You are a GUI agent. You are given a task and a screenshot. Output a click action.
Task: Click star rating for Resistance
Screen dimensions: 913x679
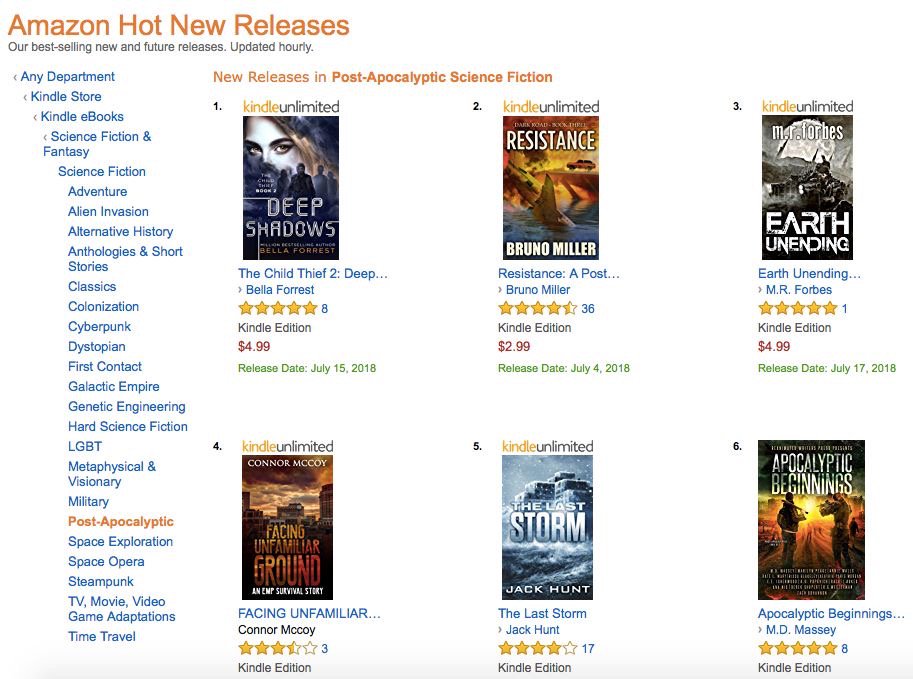click(537, 308)
